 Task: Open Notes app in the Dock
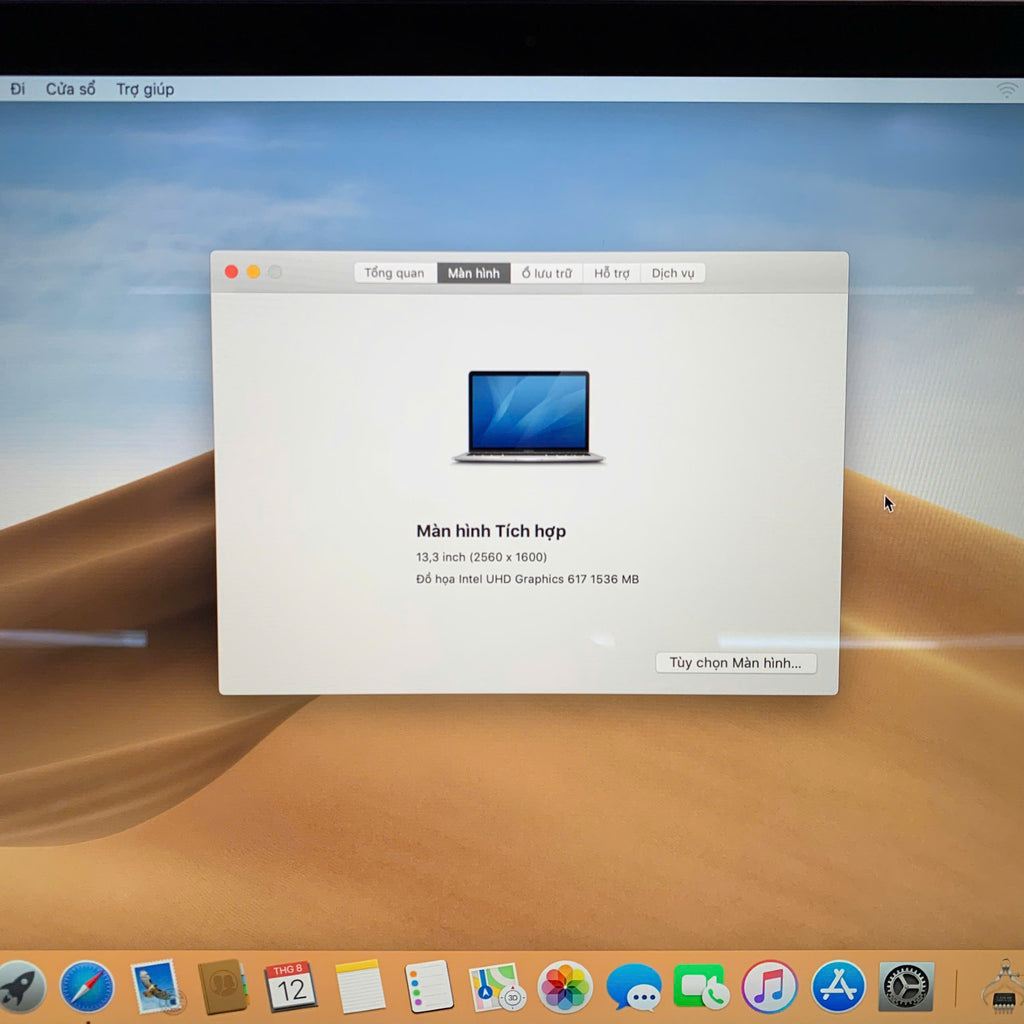tap(359, 987)
